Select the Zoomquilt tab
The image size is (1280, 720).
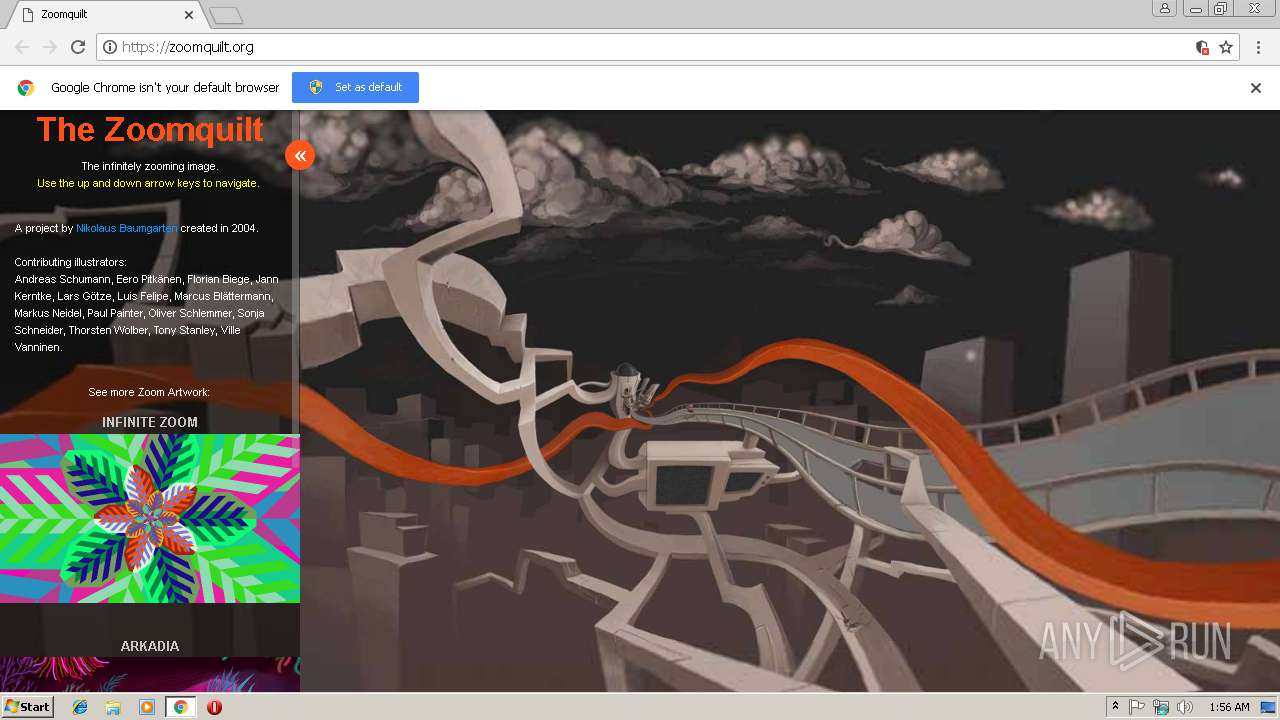point(105,15)
